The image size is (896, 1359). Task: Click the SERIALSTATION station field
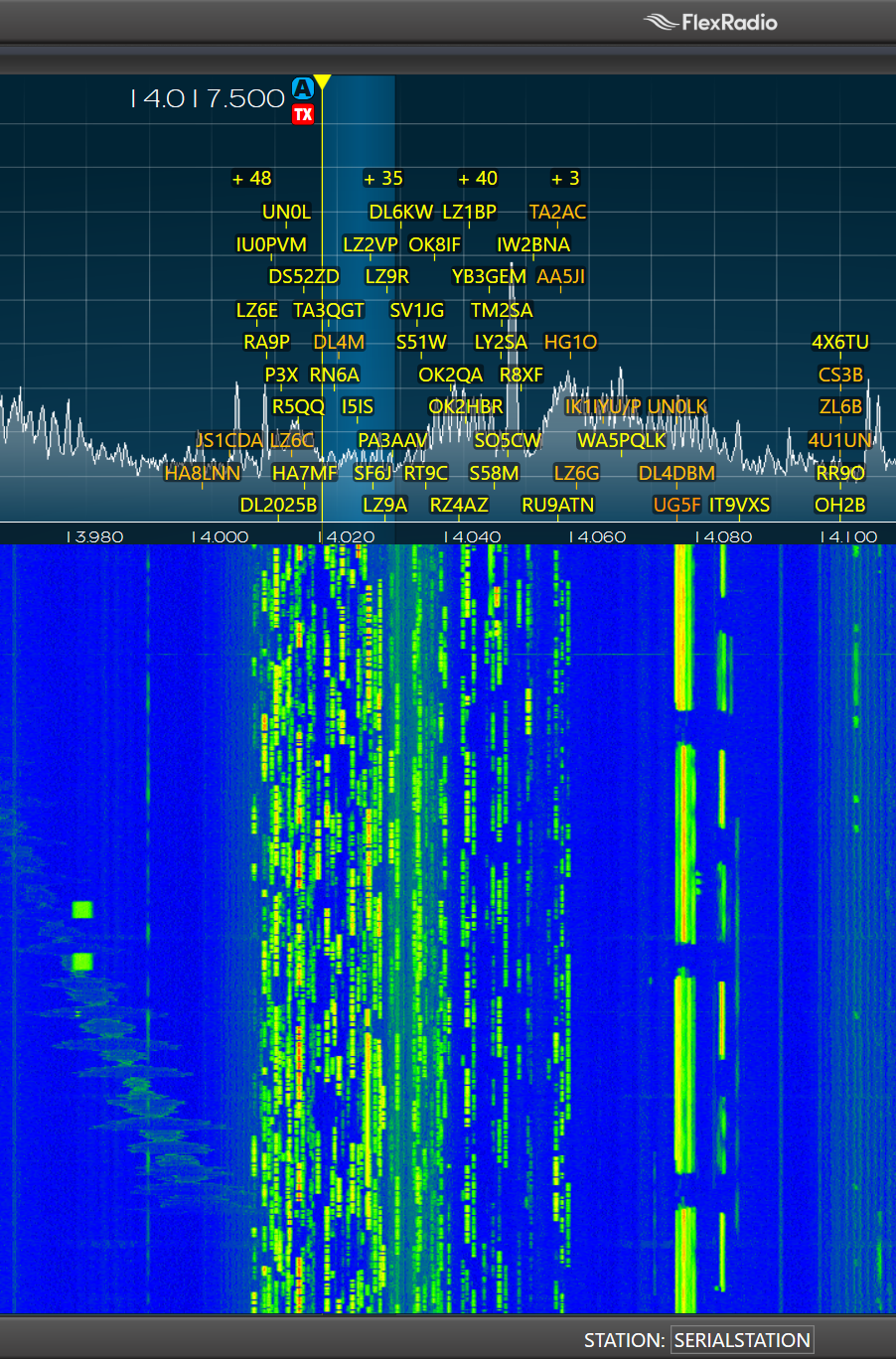coord(742,1340)
